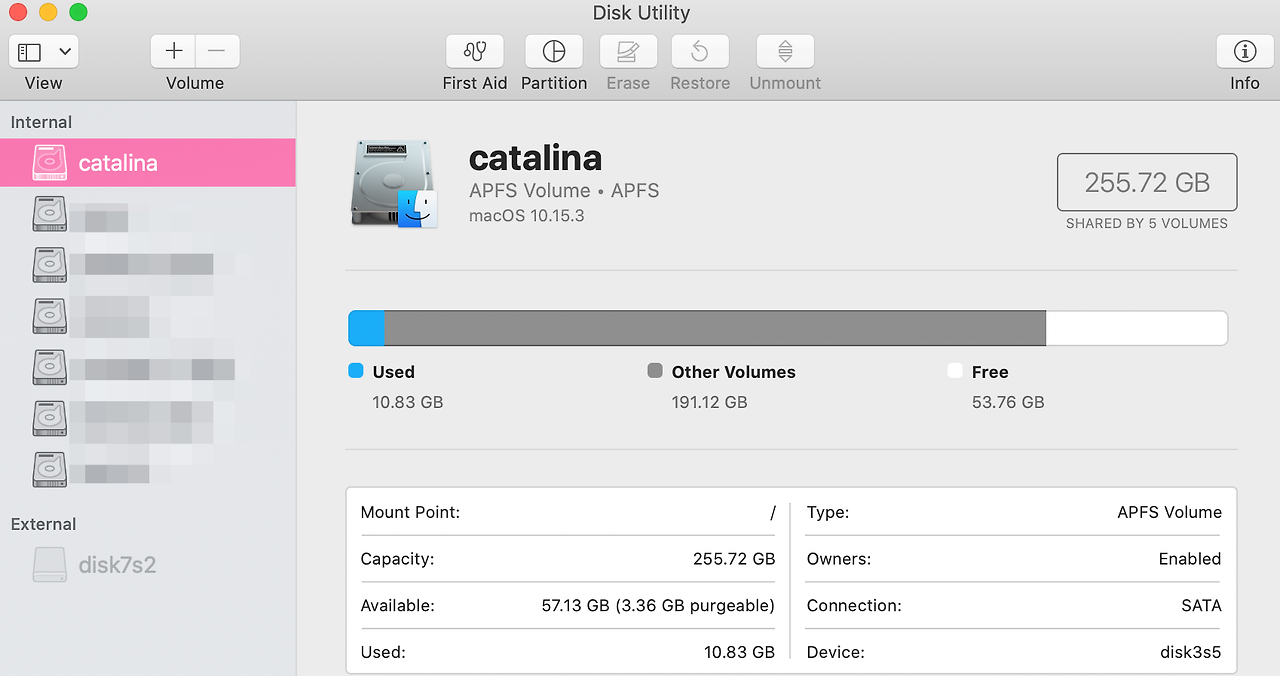This screenshot has width=1280, height=676.
Task: Click the Restore toolbar icon
Action: (x=700, y=51)
